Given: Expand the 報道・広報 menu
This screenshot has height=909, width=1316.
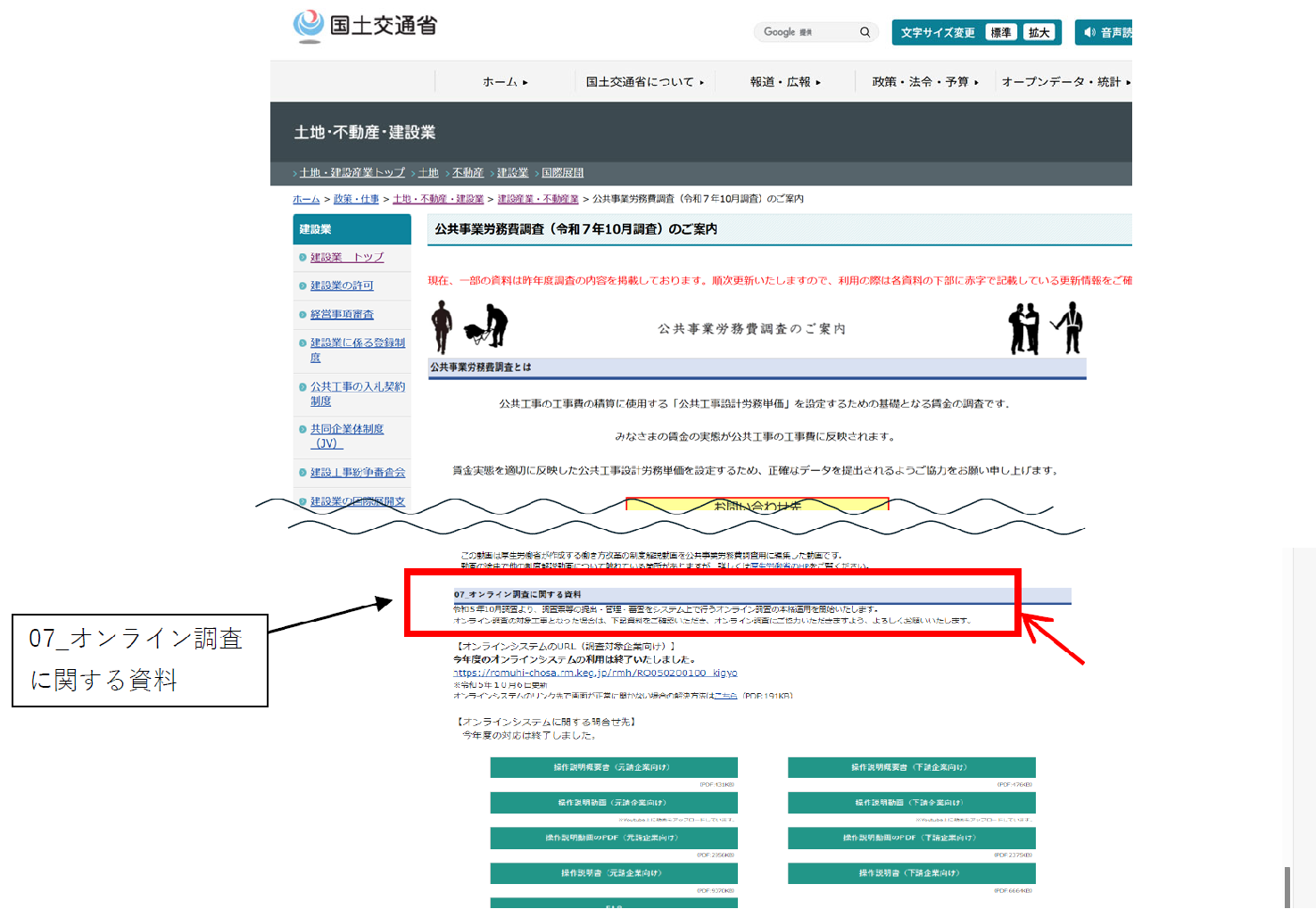Looking at the screenshot, I should point(785,82).
